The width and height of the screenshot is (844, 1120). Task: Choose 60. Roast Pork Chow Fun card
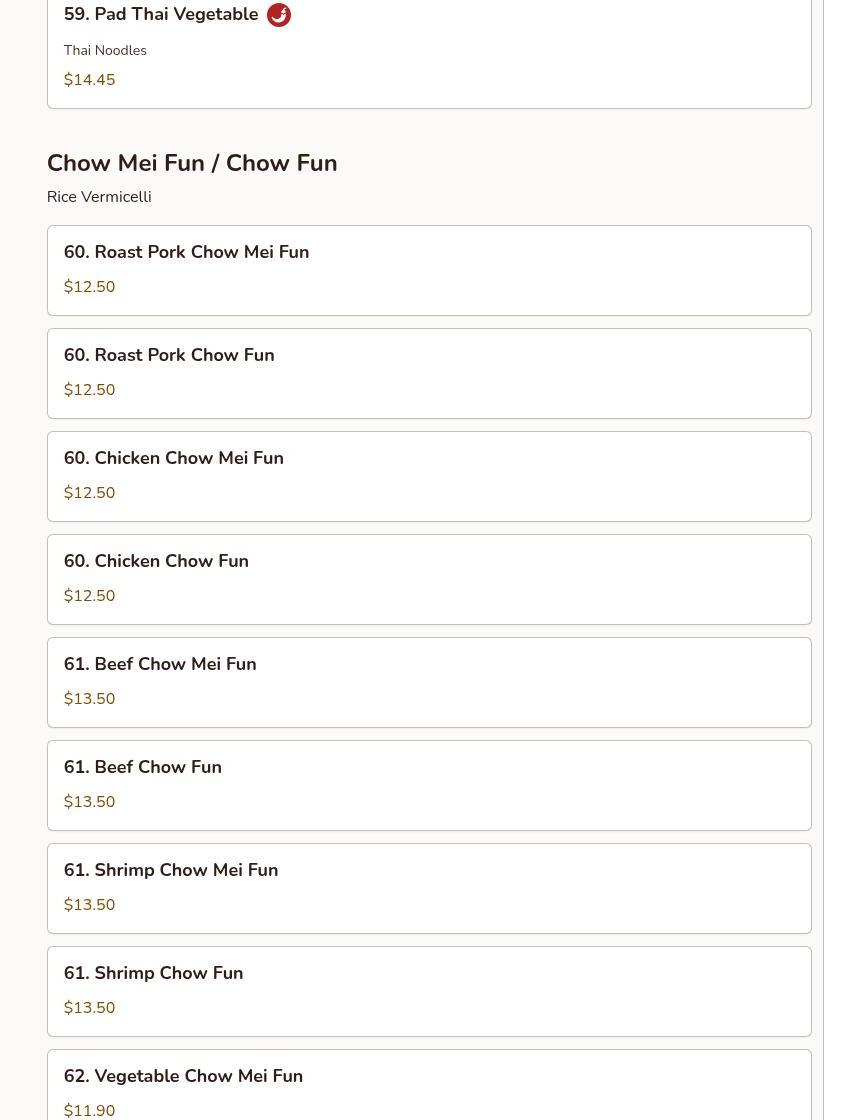[x=429, y=374]
